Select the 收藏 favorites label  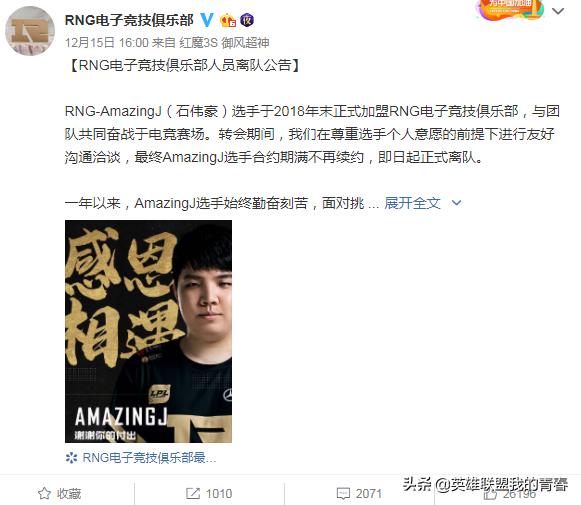pos(69,494)
